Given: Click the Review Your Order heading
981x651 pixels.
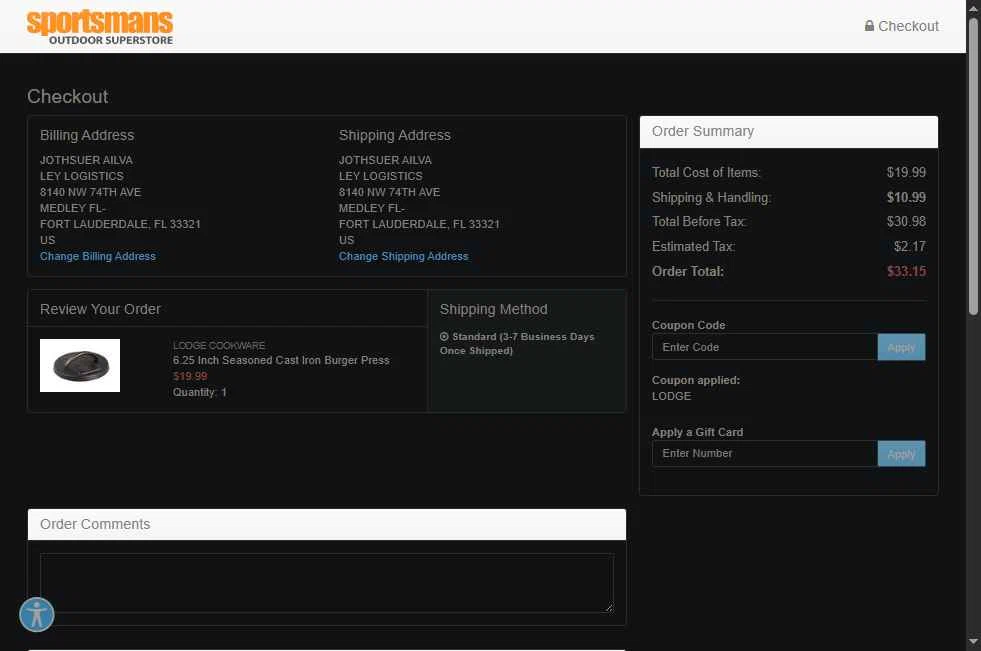Looking at the screenshot, I should pos(100,309).
